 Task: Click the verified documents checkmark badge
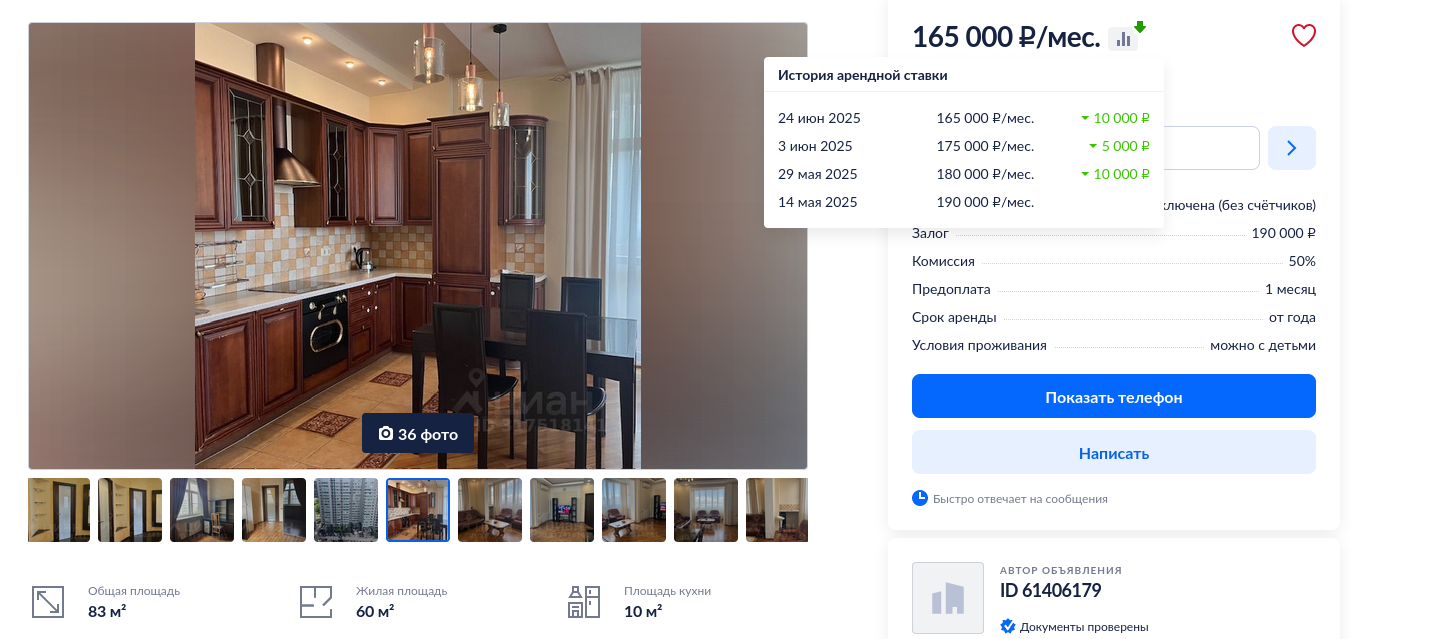tap(1008, 627)
